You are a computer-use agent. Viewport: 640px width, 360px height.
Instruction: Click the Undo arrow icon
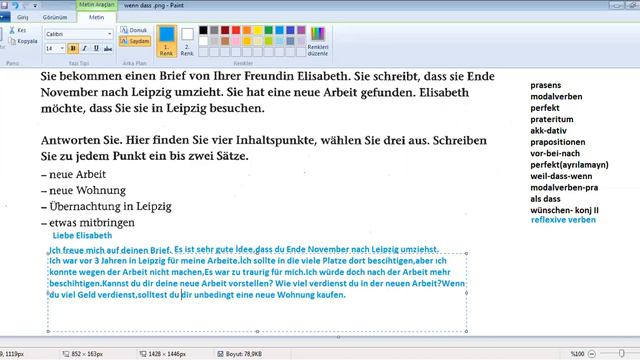click(16, 5)
